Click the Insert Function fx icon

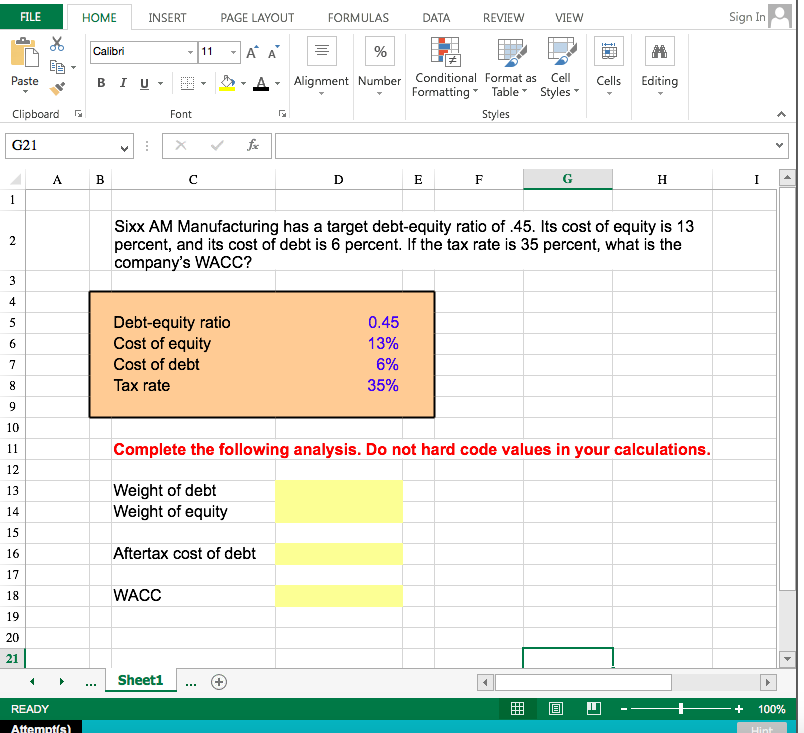(253, 146)
